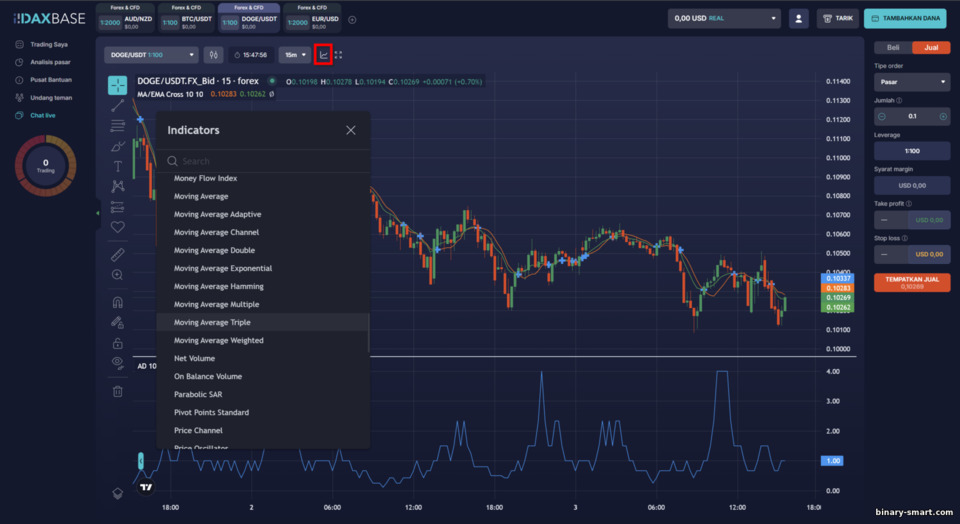Switch to the EUR/USD tab
960x524 pixels.
tap(312, 18)
